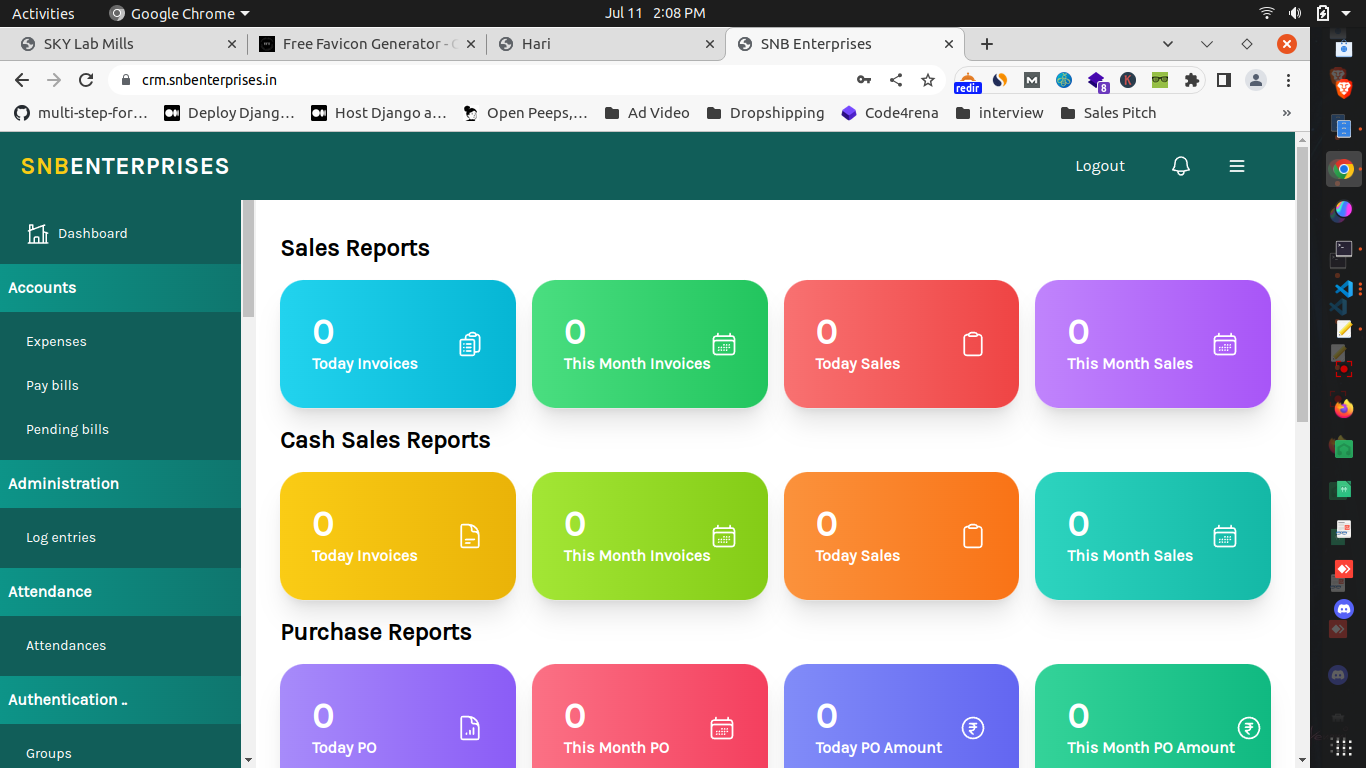Expand the hidden bookmarks overflow chevron
Screen dimensions: 1366x768
pos(1287,113)
